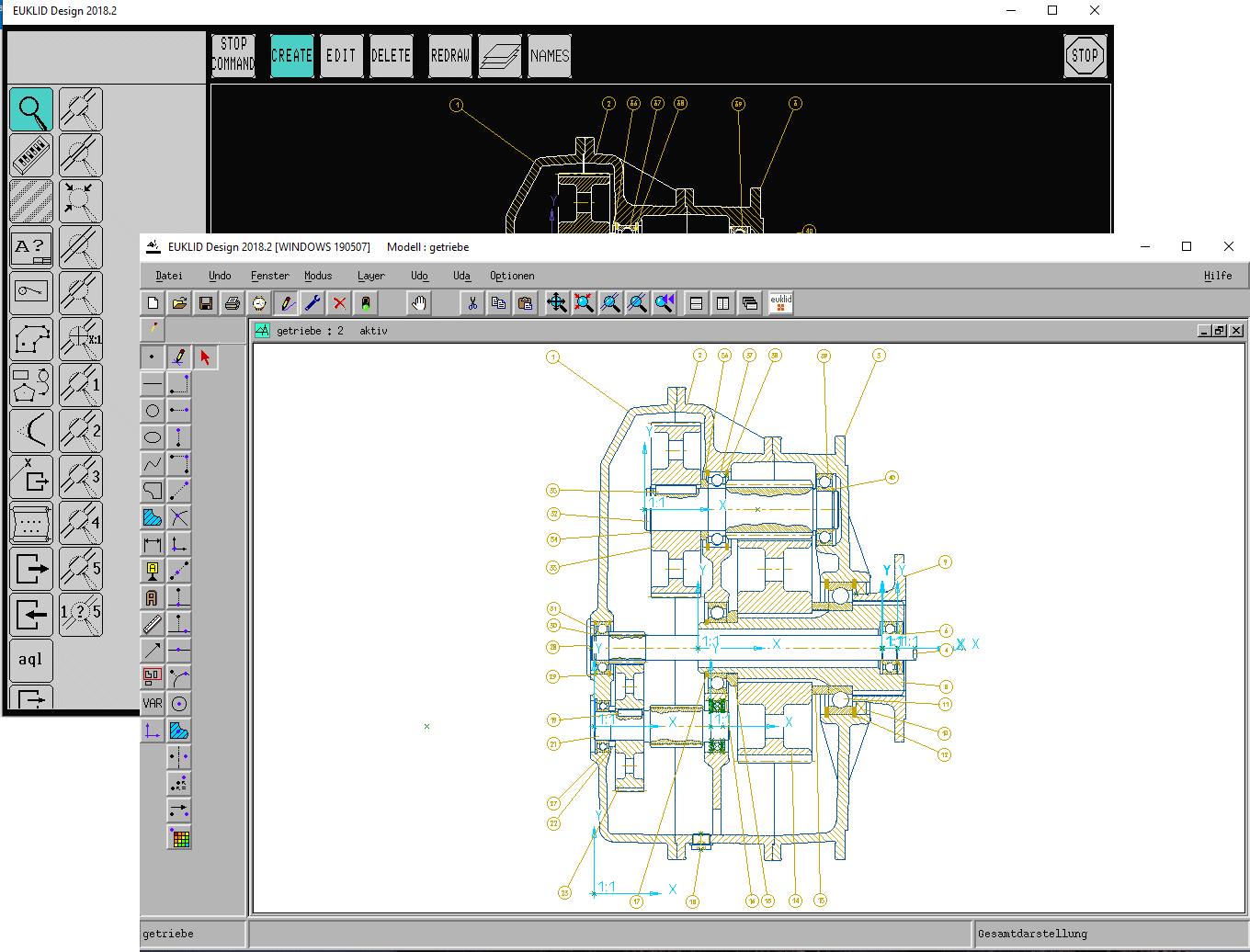Open the Hilfe menu
1250x952 pixels.
pyautogui.click(x=1218, y=276)
